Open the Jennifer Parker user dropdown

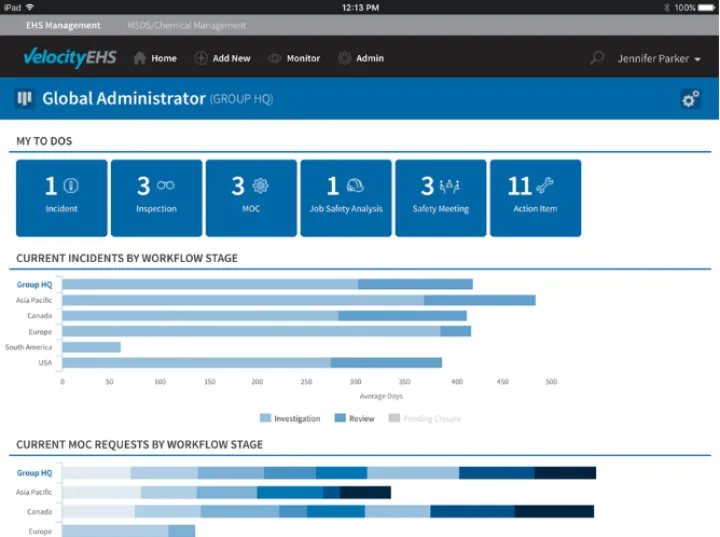659,59
